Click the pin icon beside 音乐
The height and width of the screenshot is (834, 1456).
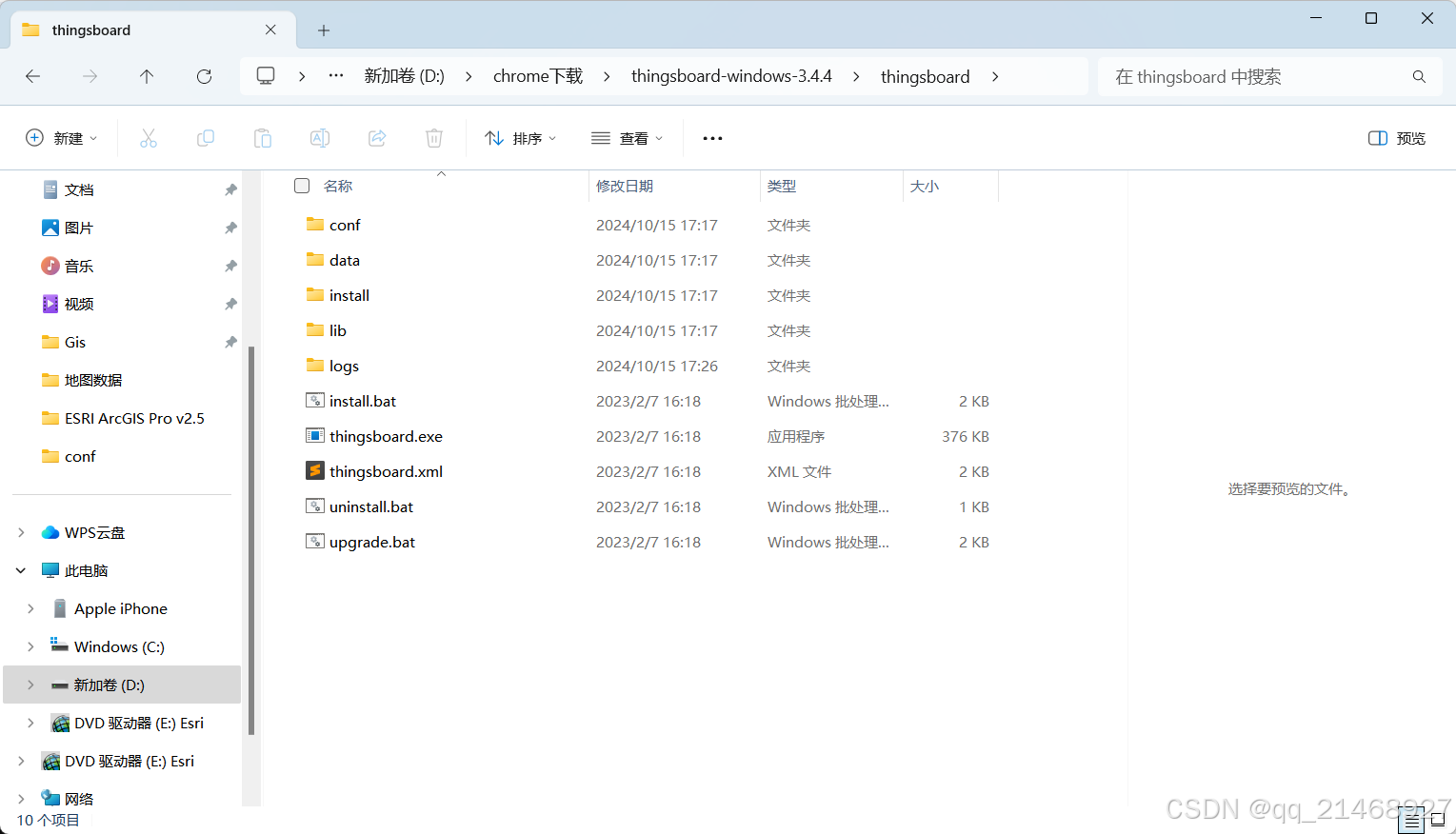tap(230, 266)
